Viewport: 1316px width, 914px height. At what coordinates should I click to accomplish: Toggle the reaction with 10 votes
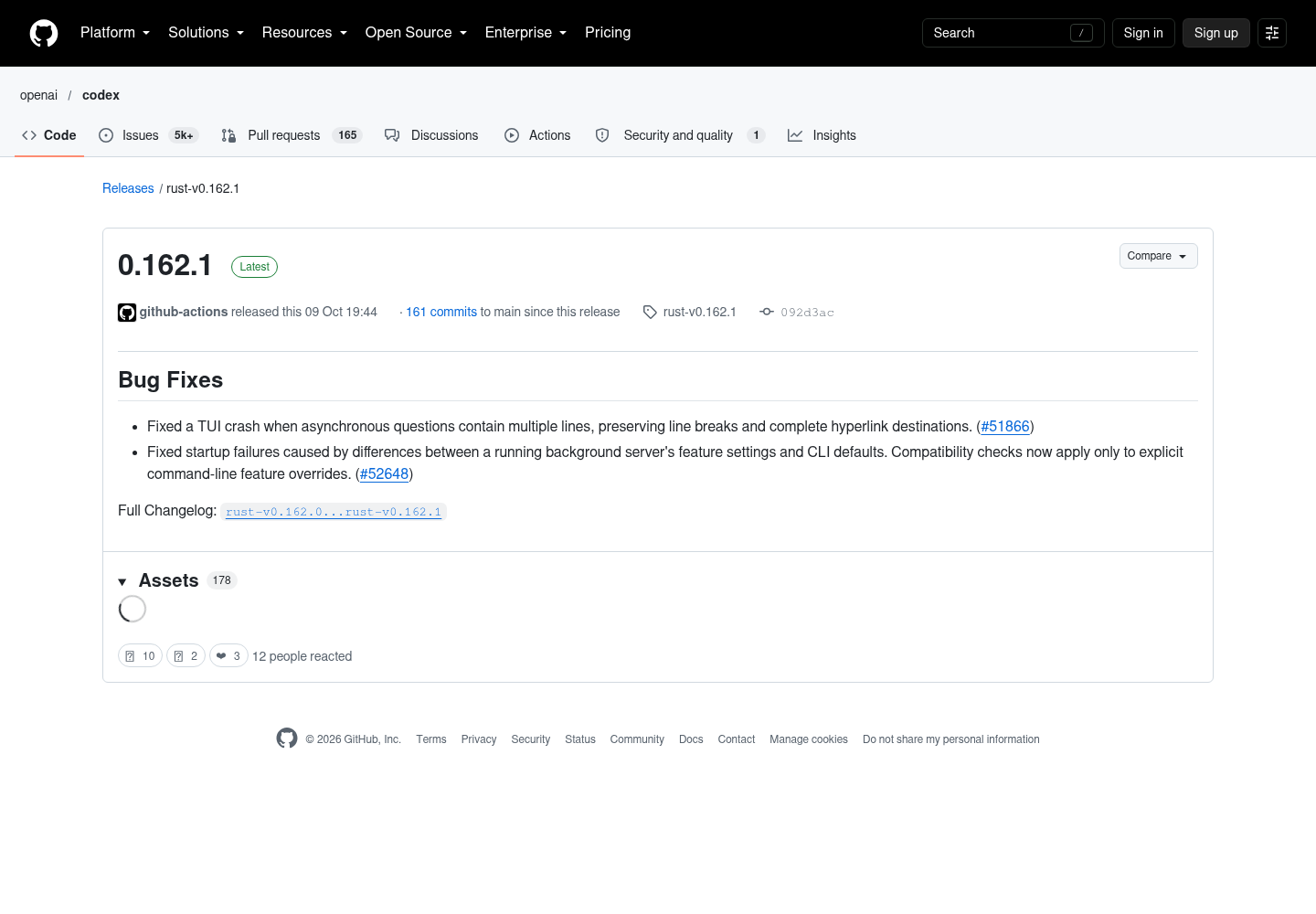[x=140, y=656]
